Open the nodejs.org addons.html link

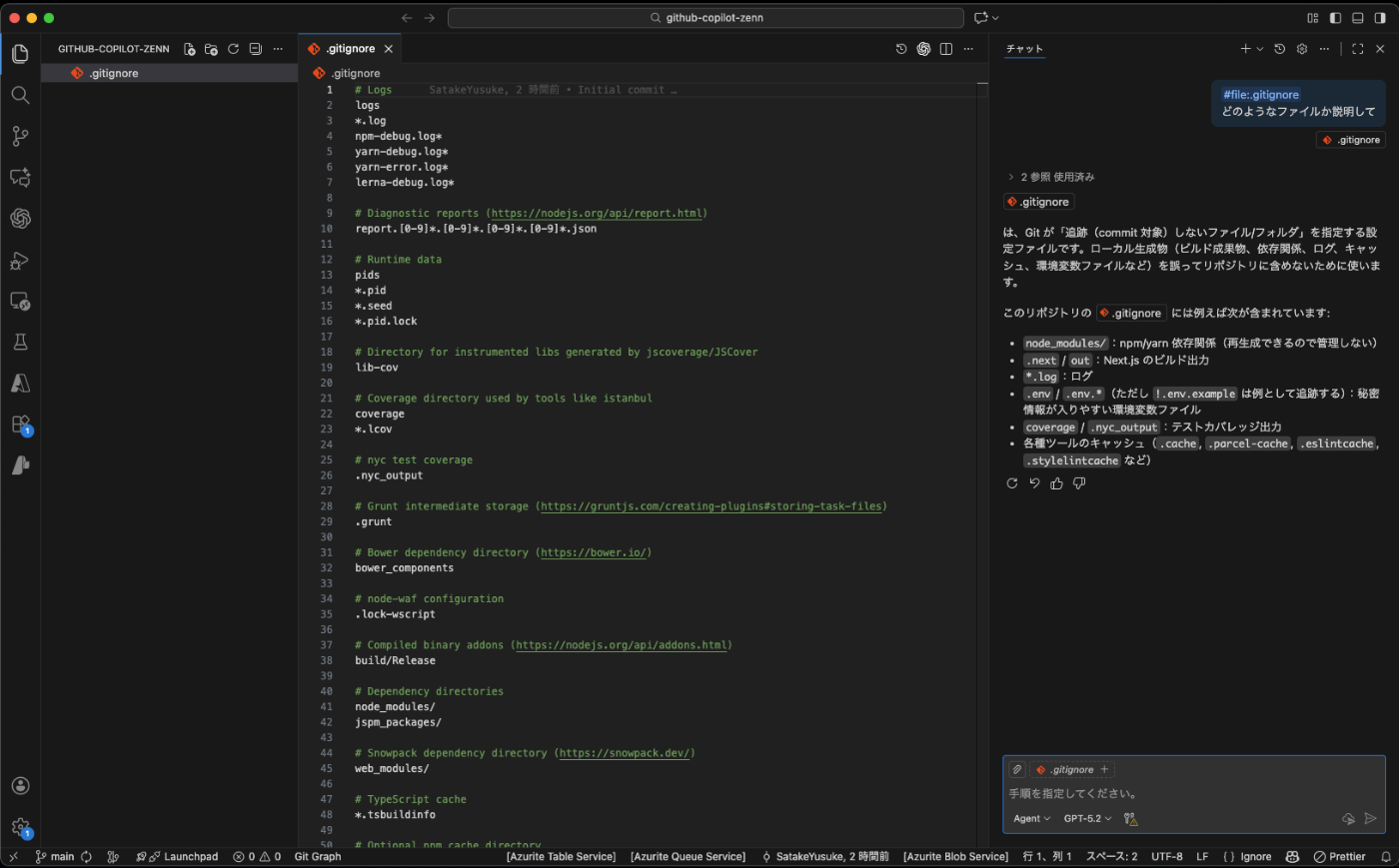pos(622,645)
